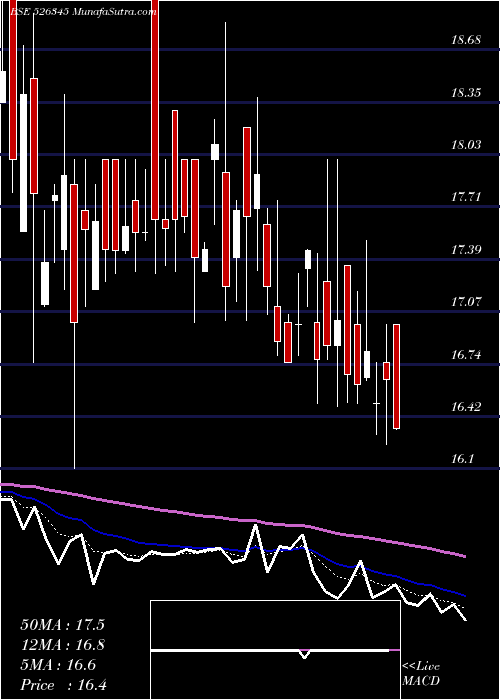Click the 18.35 price axis label

coord(466,93)
